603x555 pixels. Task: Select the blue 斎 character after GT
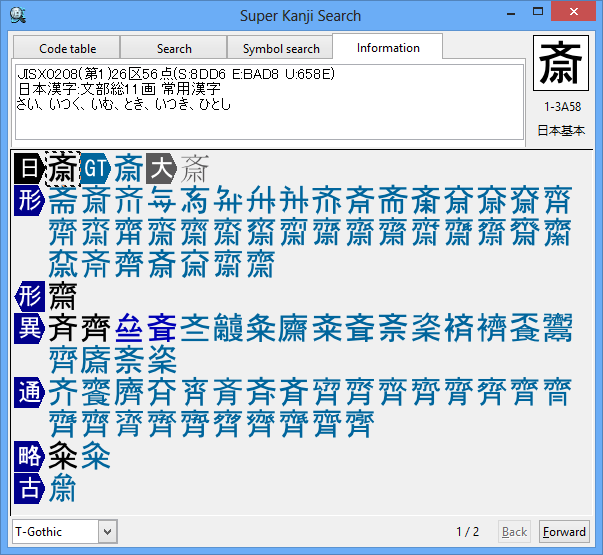click(129, 168)
